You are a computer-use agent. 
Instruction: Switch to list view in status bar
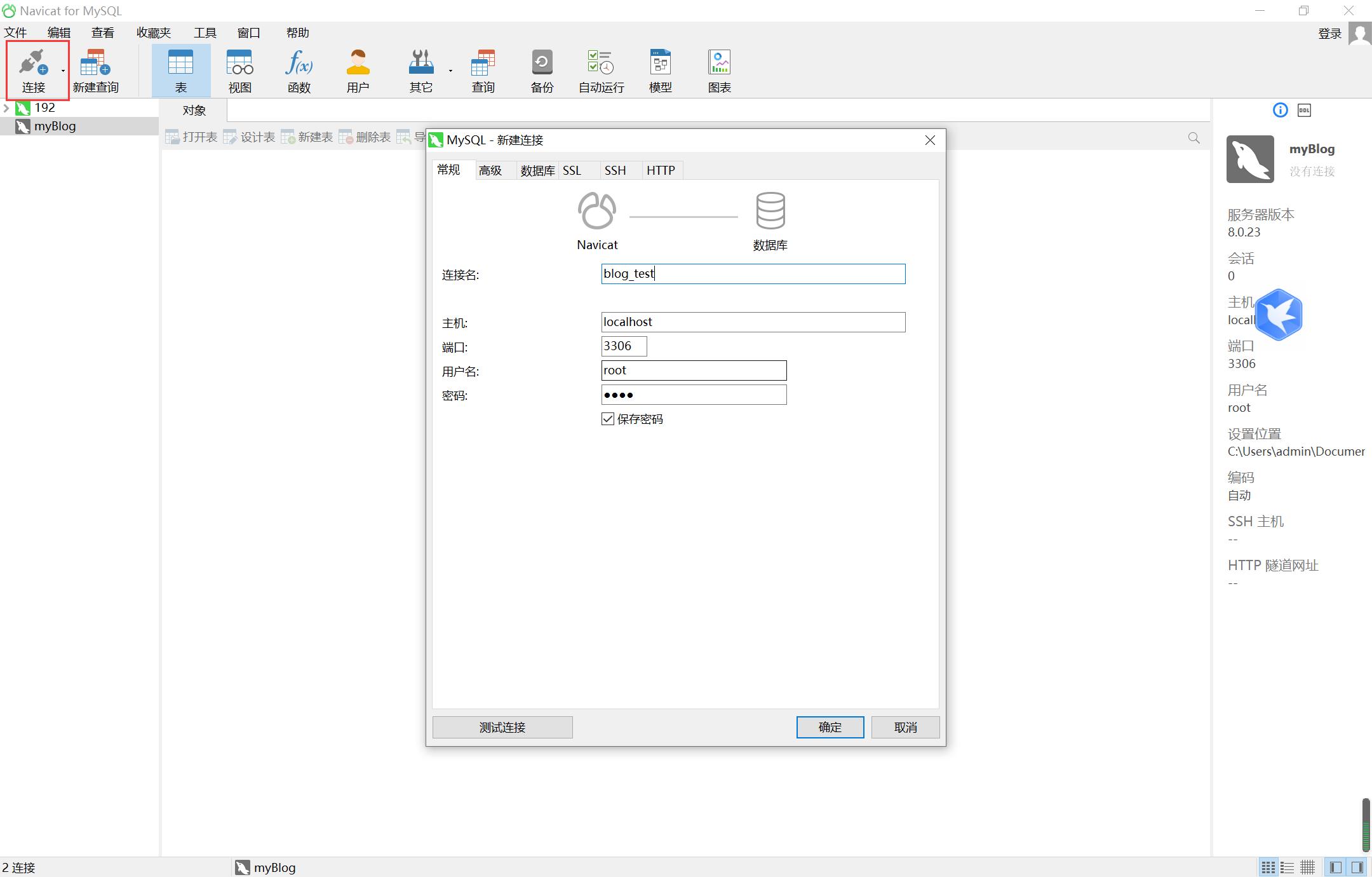(1288, 867)
